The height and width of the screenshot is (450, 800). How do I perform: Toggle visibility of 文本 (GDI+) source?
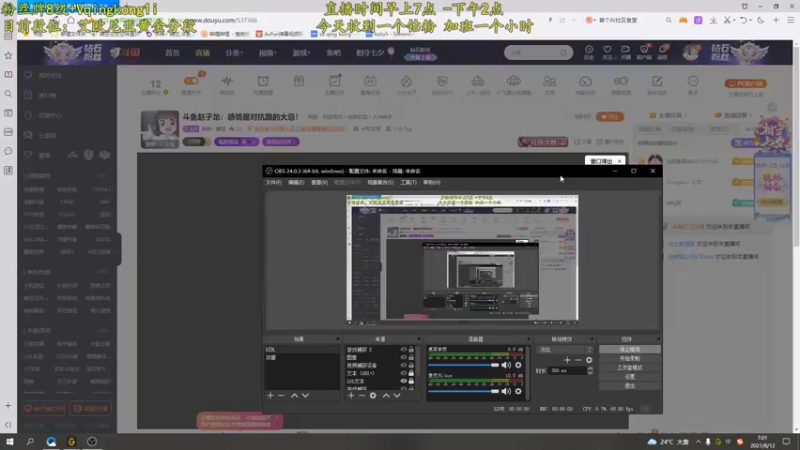404,373
